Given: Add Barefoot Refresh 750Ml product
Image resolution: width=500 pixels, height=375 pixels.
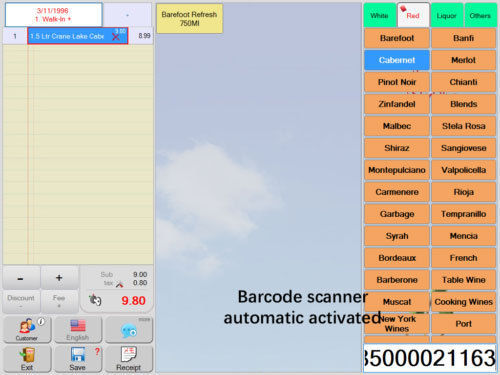Looking at the screenshot, I should [189, 19].
